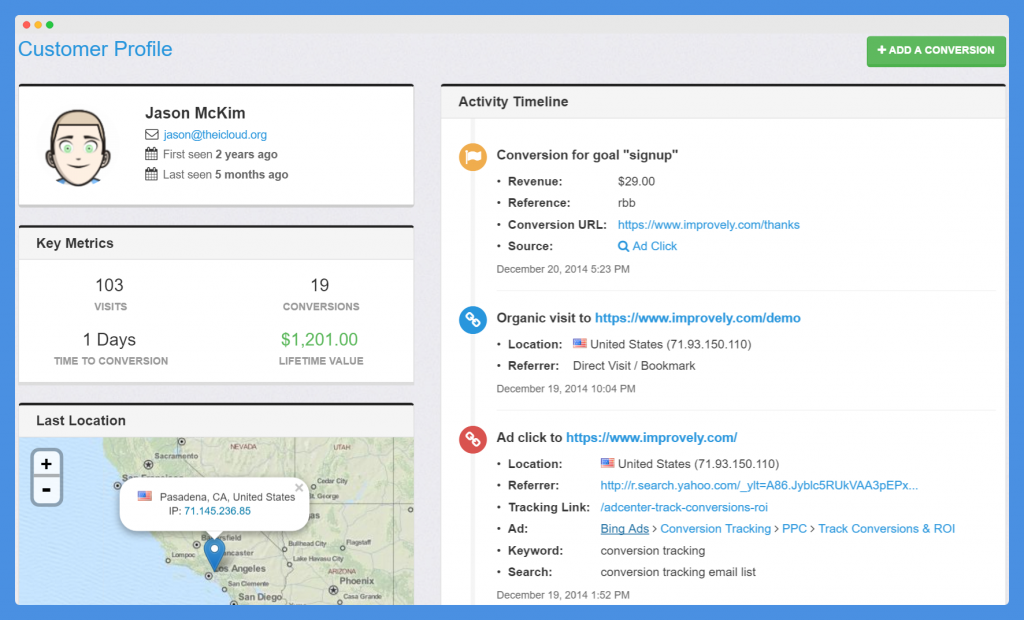1024x620 pixels.
Task: Zoom out on the Last Location map
Action: coord(46,490)
